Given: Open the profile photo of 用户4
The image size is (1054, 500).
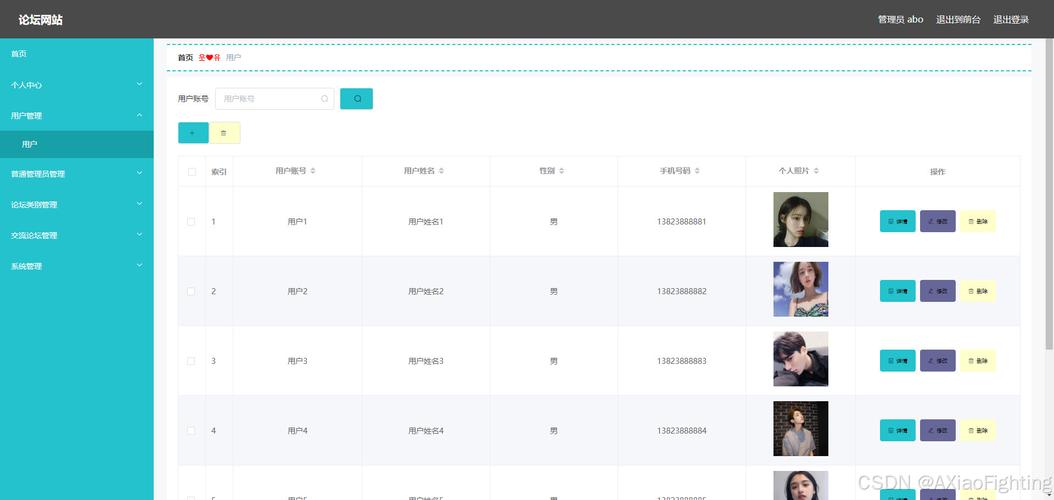Looking at the screenshot, I should 801,429.
